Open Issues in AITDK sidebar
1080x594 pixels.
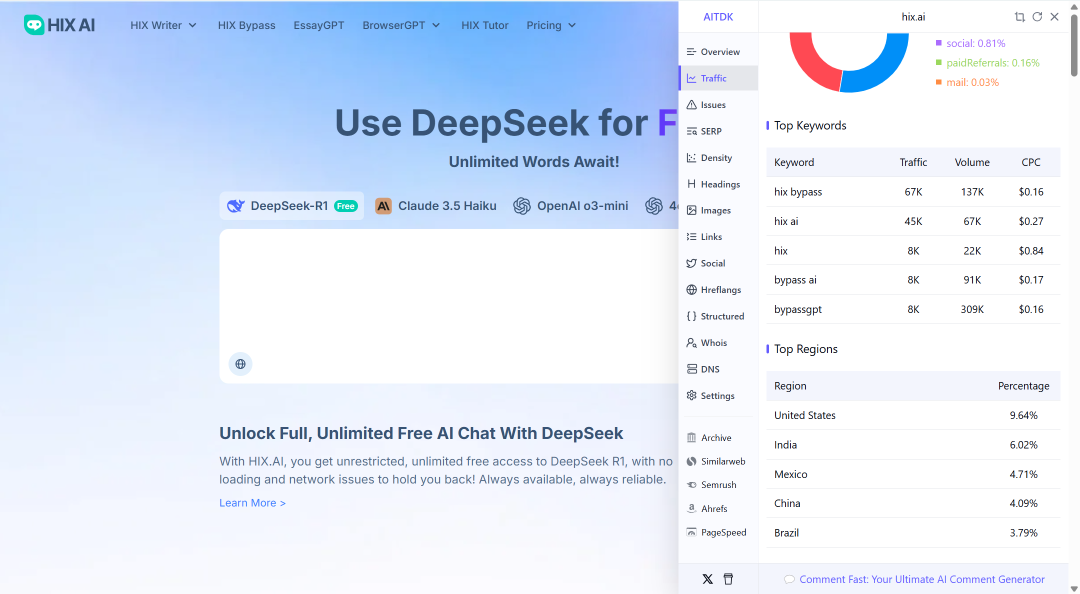click(x=718, y=105)
